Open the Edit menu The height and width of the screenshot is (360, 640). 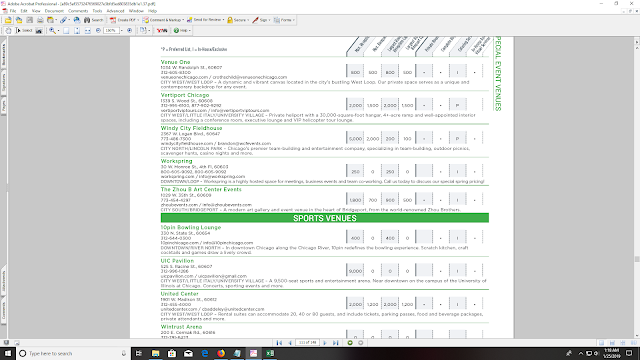pos(24,11)
